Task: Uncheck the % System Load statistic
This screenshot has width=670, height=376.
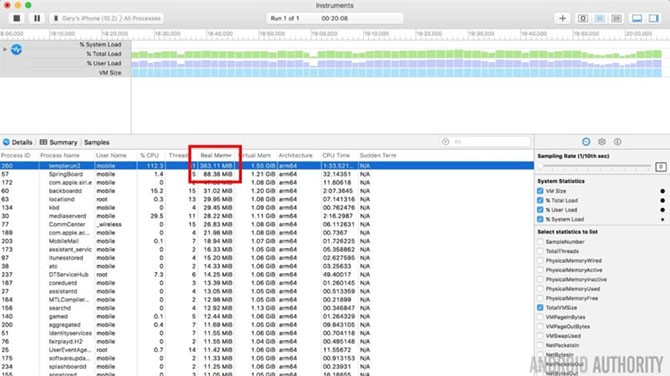Action: (x=540, y=219)
